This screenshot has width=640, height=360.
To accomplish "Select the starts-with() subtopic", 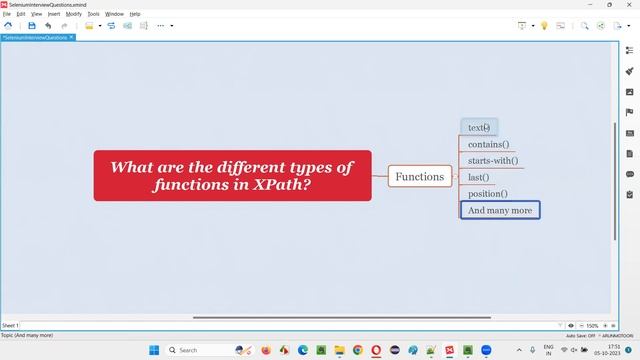I will pos(493,160).
